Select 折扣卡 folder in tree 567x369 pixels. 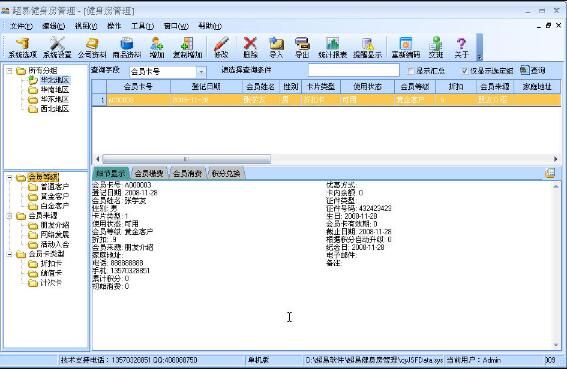[51, 263]
